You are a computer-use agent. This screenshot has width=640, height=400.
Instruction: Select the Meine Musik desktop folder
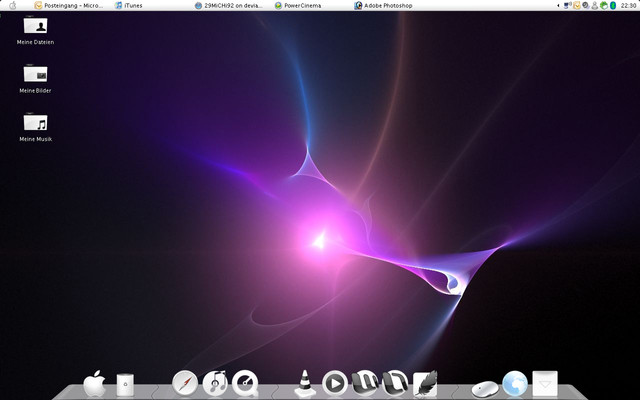[x=36, y=122]
